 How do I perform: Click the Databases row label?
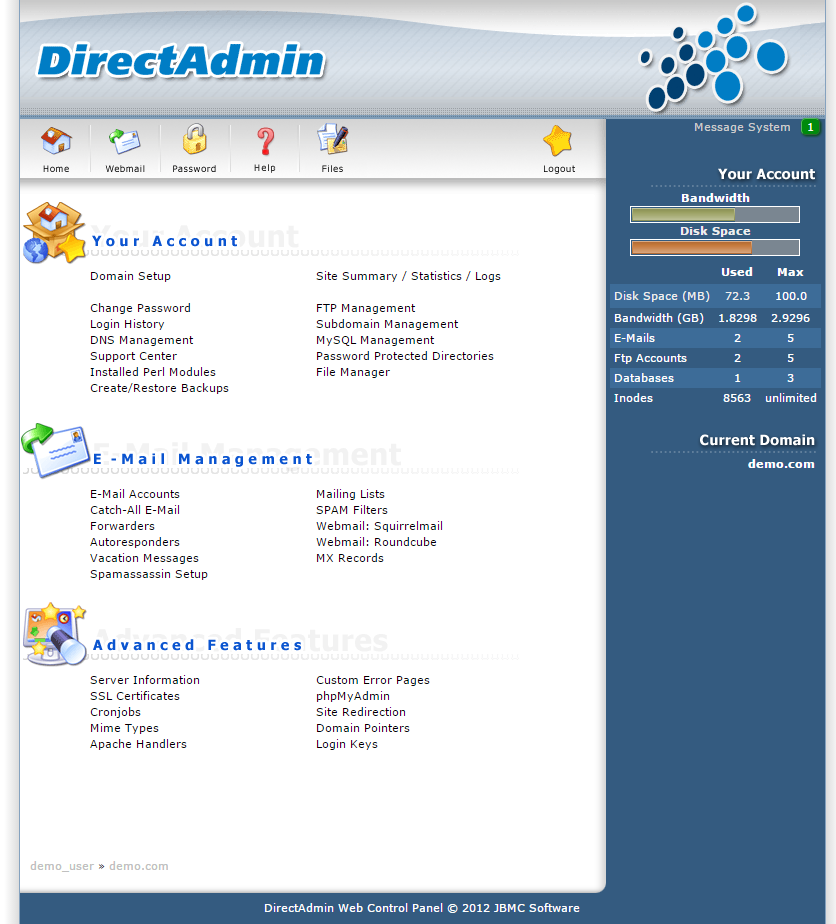coord(643,378)
